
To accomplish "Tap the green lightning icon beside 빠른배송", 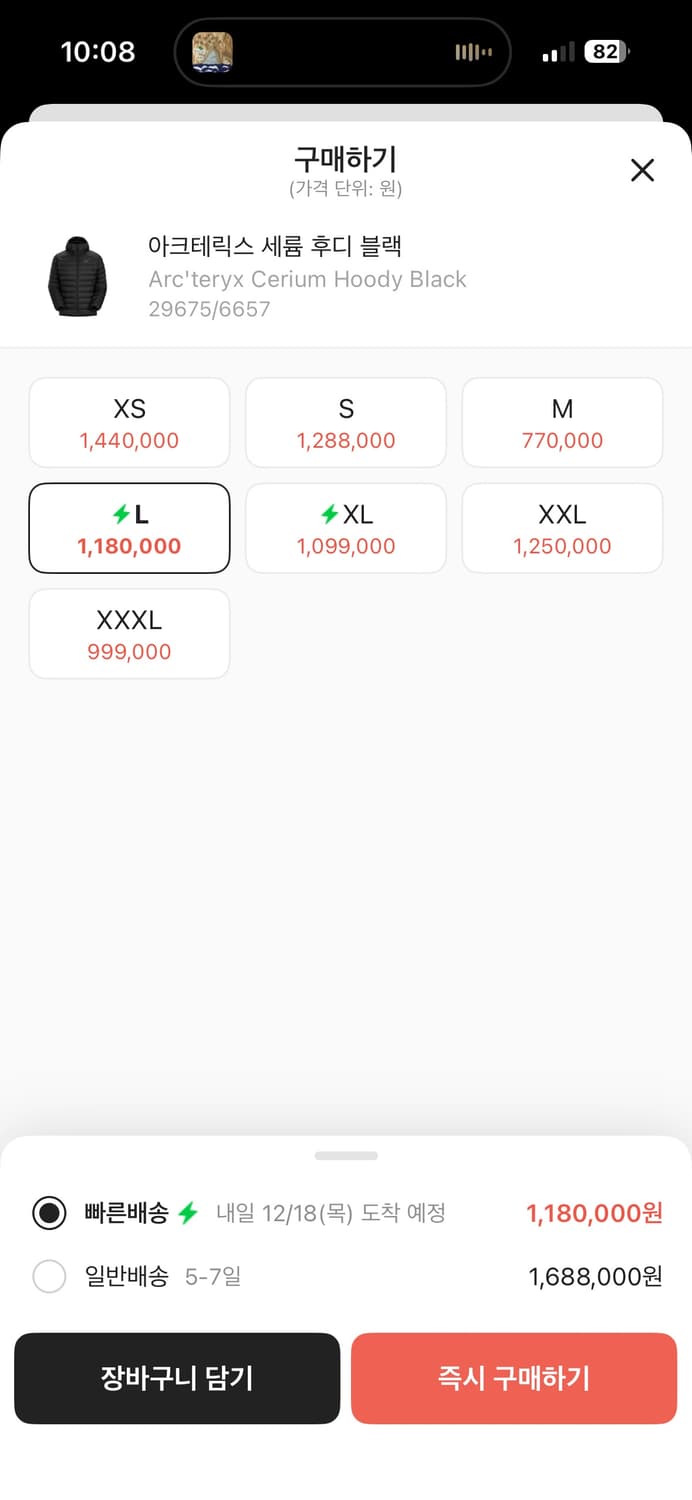I will [x=188, y=1214].
